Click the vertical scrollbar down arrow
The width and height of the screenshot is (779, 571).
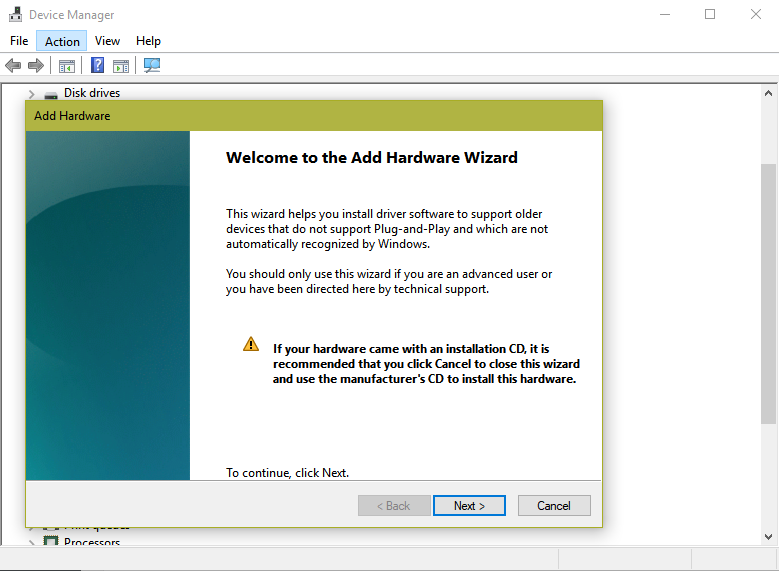768,537
